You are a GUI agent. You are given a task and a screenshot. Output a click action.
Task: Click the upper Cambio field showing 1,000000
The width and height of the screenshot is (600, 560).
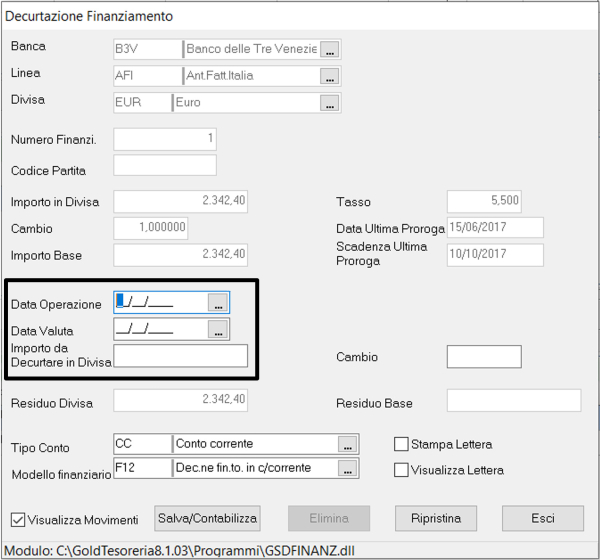[x=151, y=228]
